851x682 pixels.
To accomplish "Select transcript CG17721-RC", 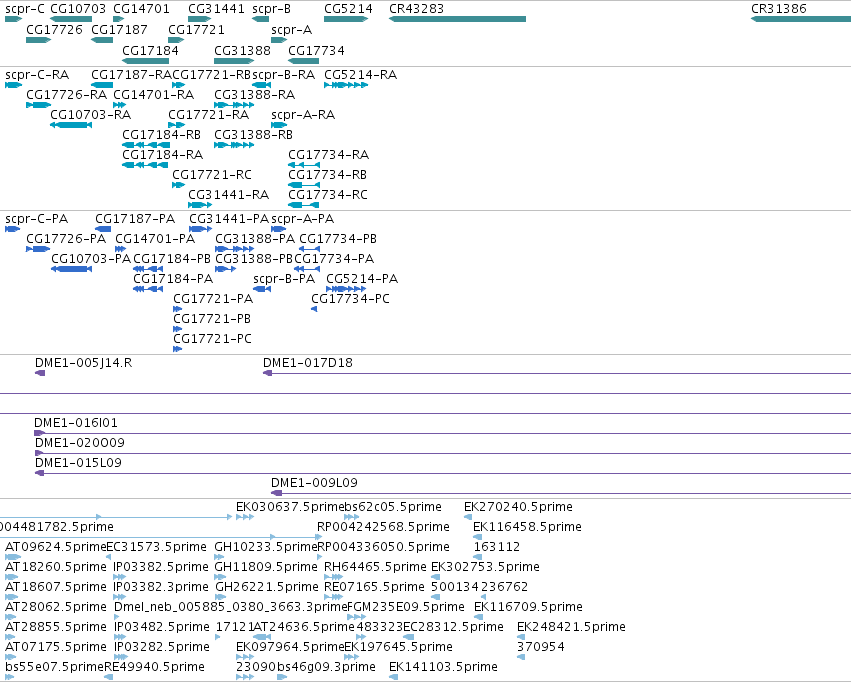I will 212,175.
